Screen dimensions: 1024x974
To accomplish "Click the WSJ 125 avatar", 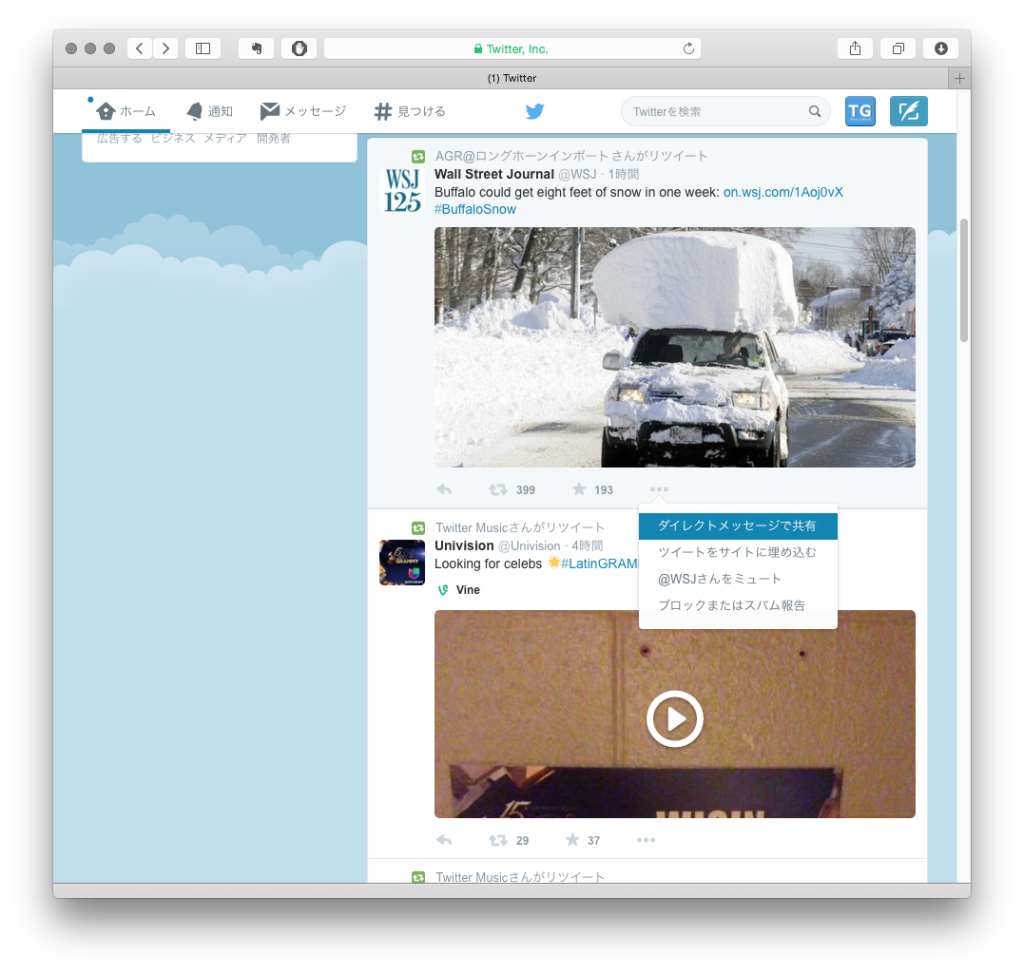I will tap(402, 191).
